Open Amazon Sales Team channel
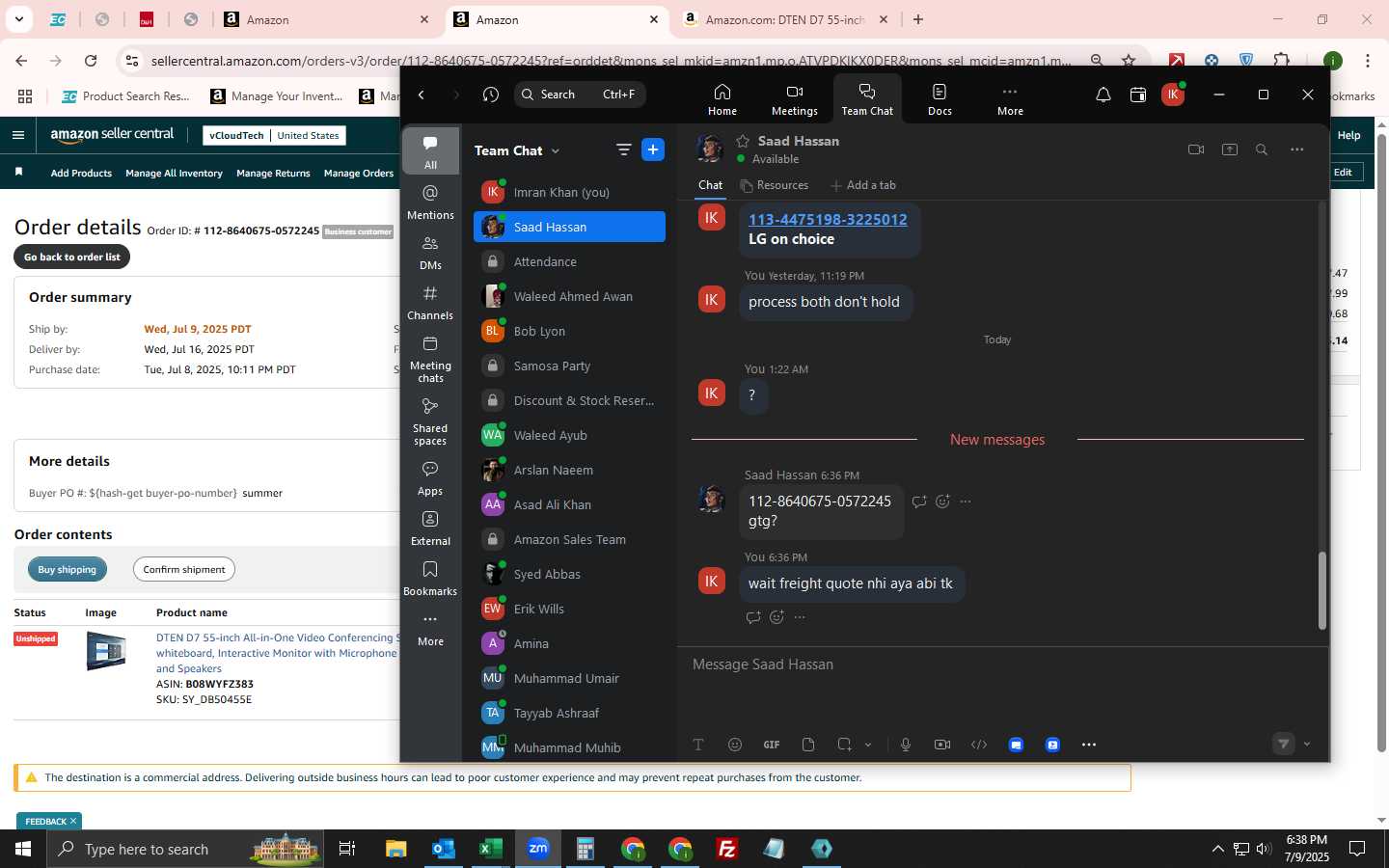 (x=569, y=539)
